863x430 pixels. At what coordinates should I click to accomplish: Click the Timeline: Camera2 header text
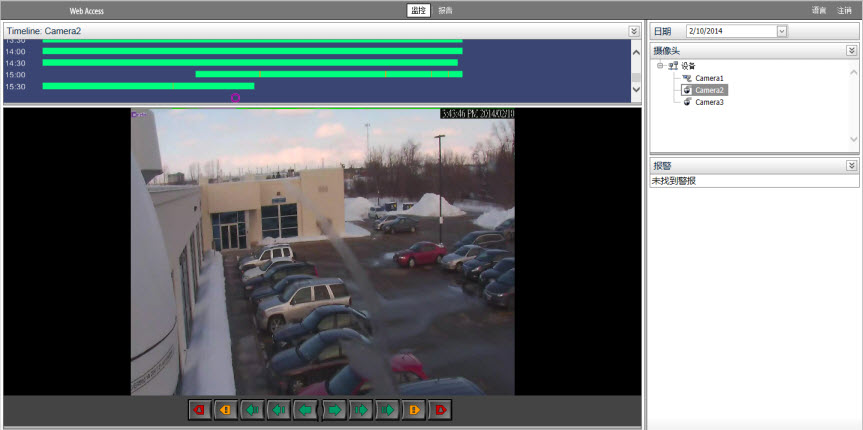(44, 31)
